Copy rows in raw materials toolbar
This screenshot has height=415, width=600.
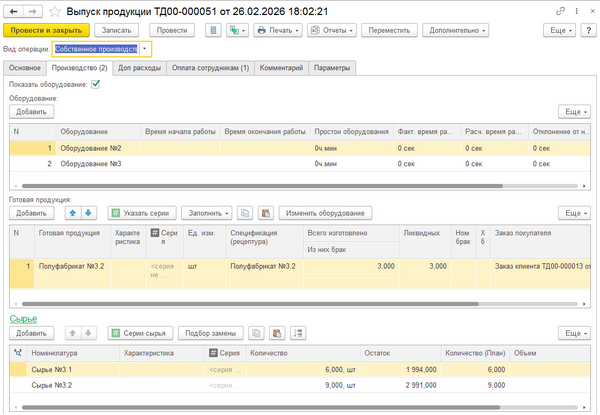[256, 332]
